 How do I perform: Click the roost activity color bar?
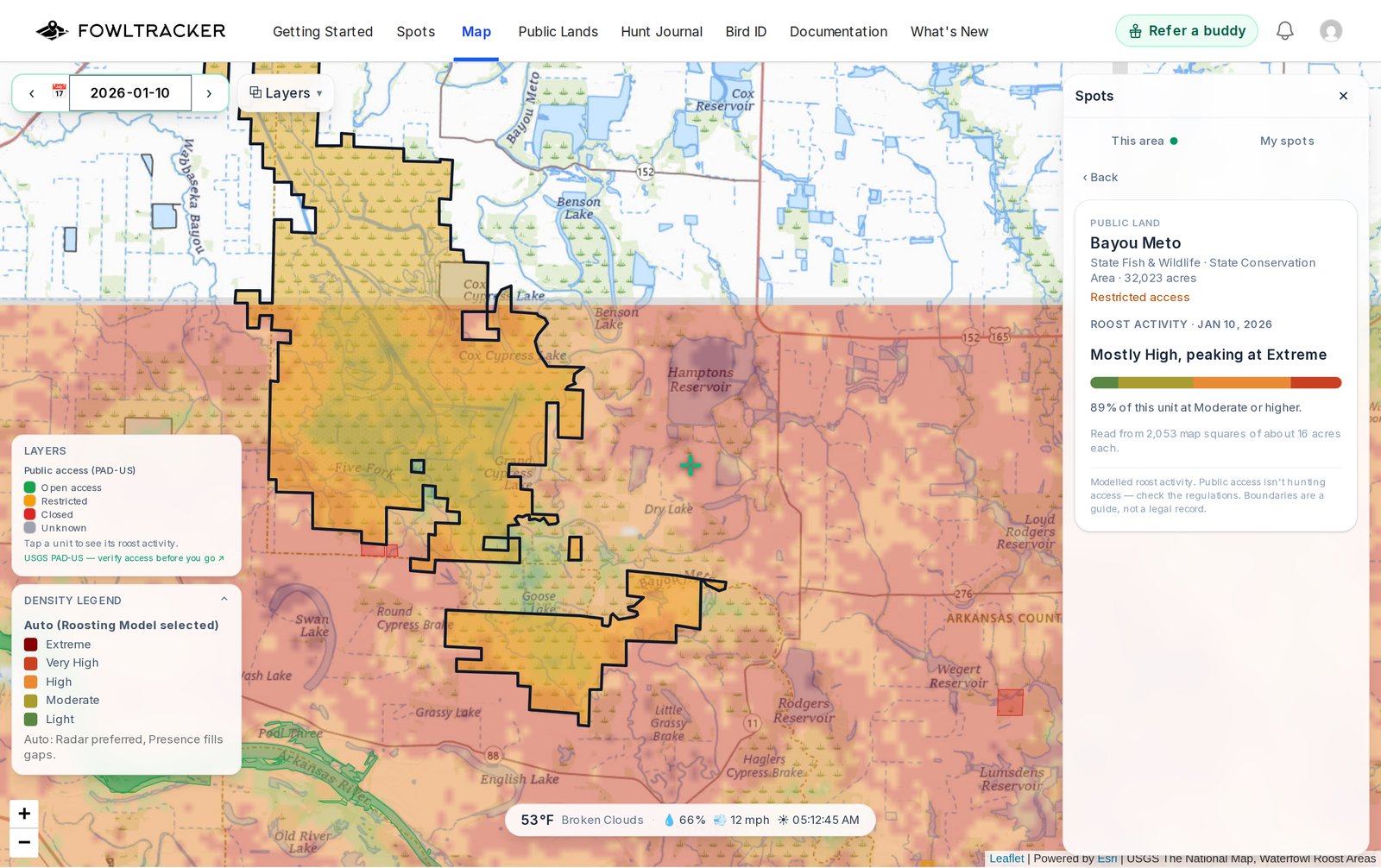1216,382
